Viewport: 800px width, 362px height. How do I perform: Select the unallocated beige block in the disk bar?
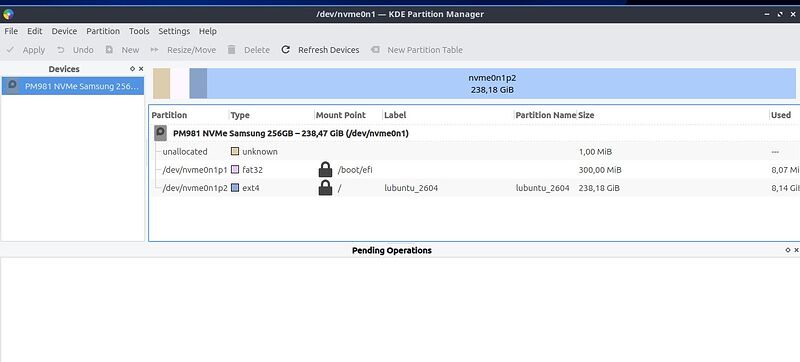pyautogui.click(x=161, y=83)
